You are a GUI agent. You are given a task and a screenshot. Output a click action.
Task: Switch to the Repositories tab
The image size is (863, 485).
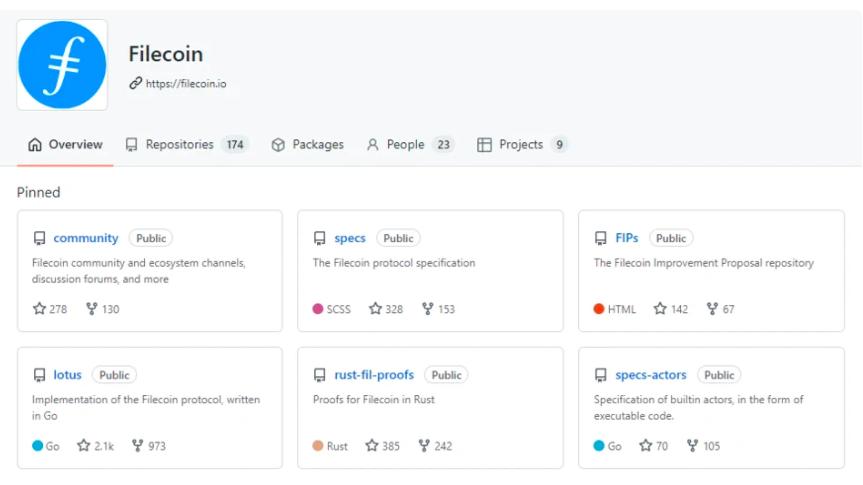(179, 145)
